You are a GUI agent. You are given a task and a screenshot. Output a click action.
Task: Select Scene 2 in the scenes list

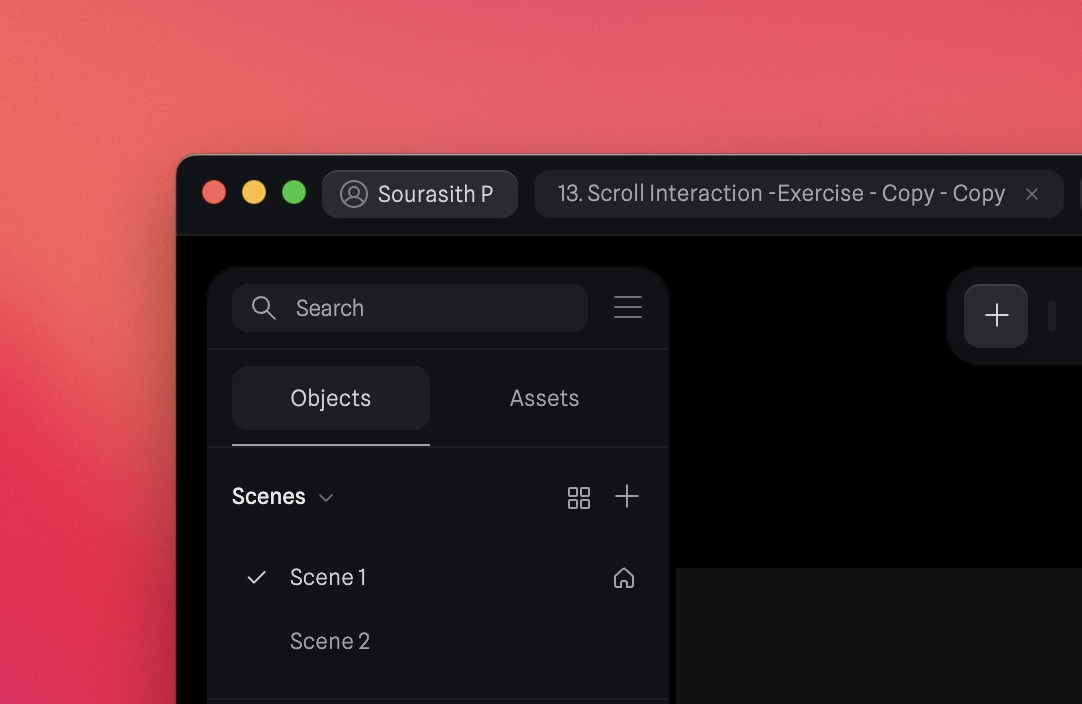pos(330,641)
